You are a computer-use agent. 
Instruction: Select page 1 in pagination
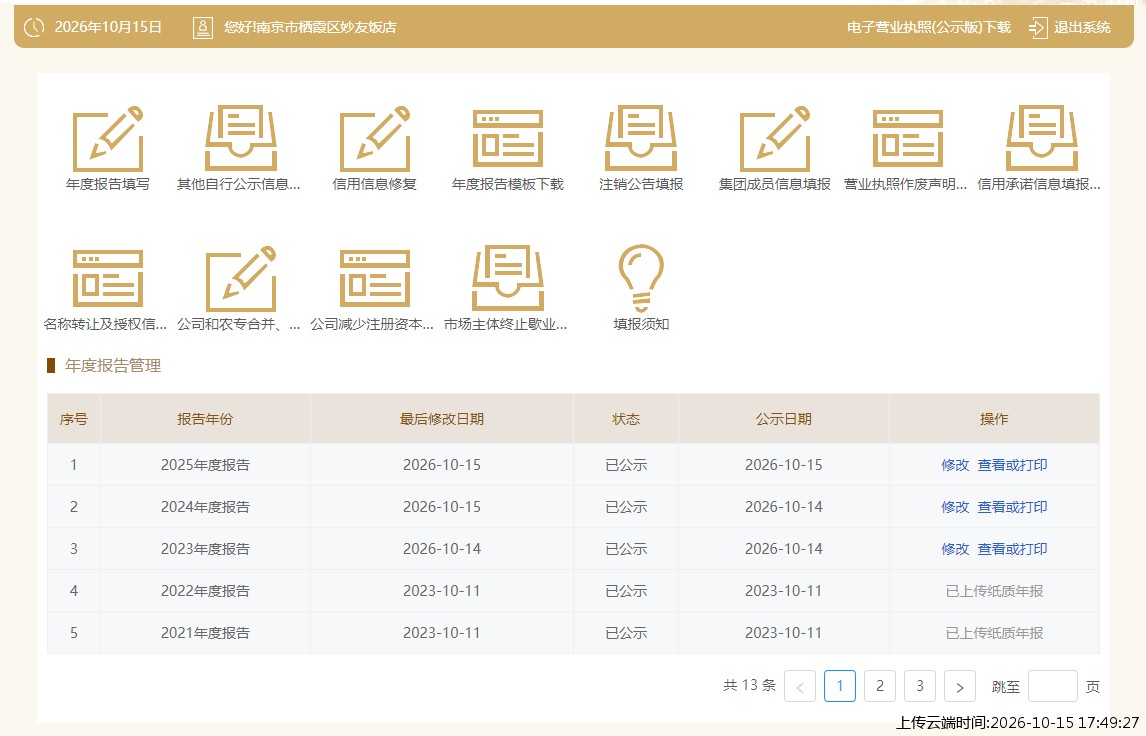(840, 686)
